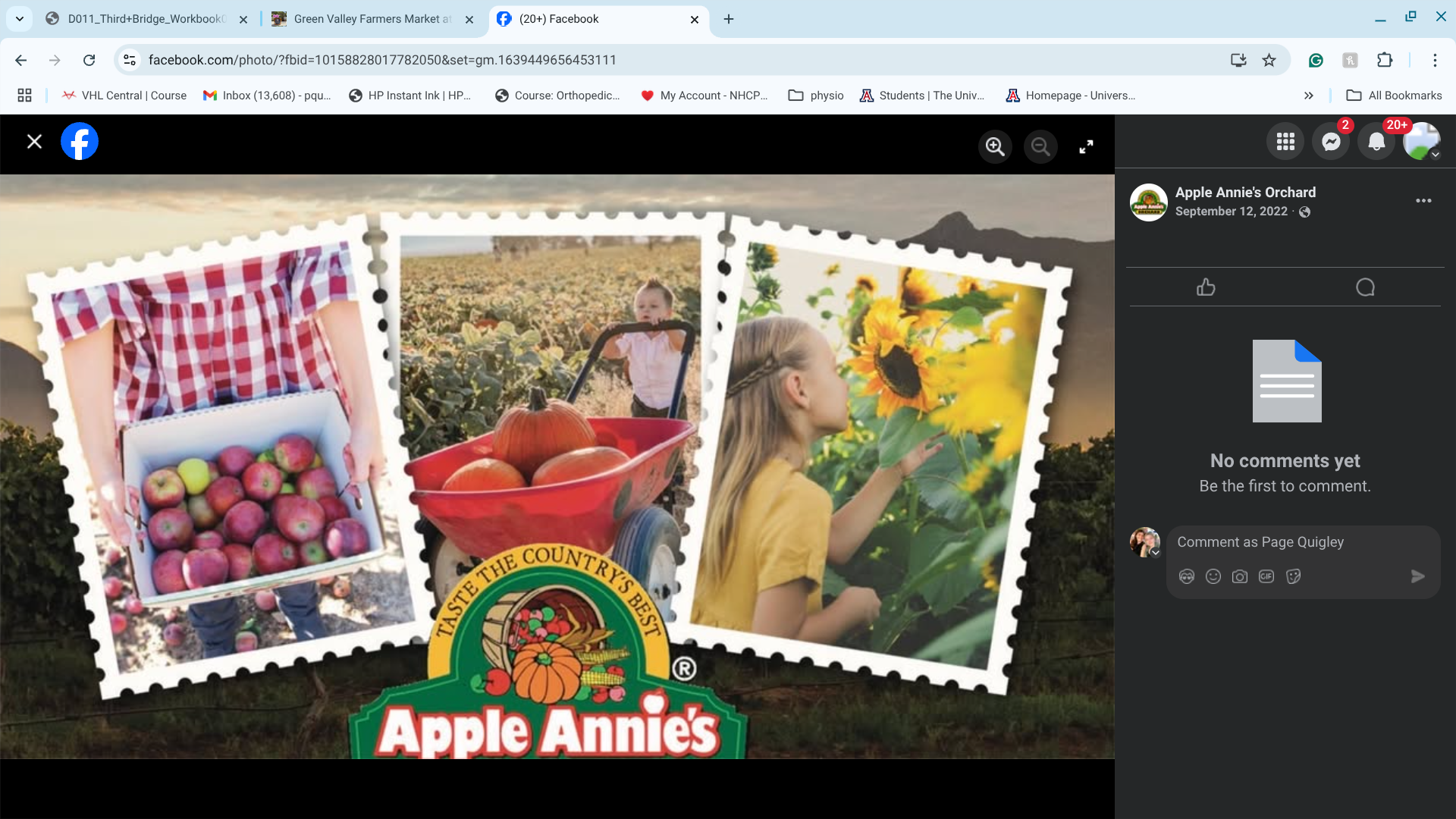Send the comment with arrow button
This screenshot has height=819, width=1456.
(x=1417, y=577)
